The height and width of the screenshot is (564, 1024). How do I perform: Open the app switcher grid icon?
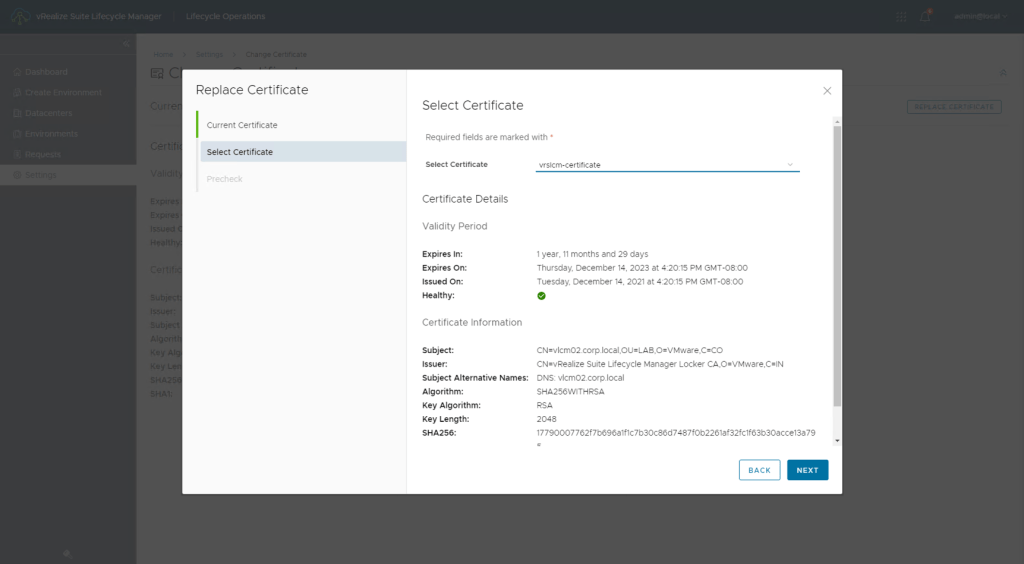901,16
